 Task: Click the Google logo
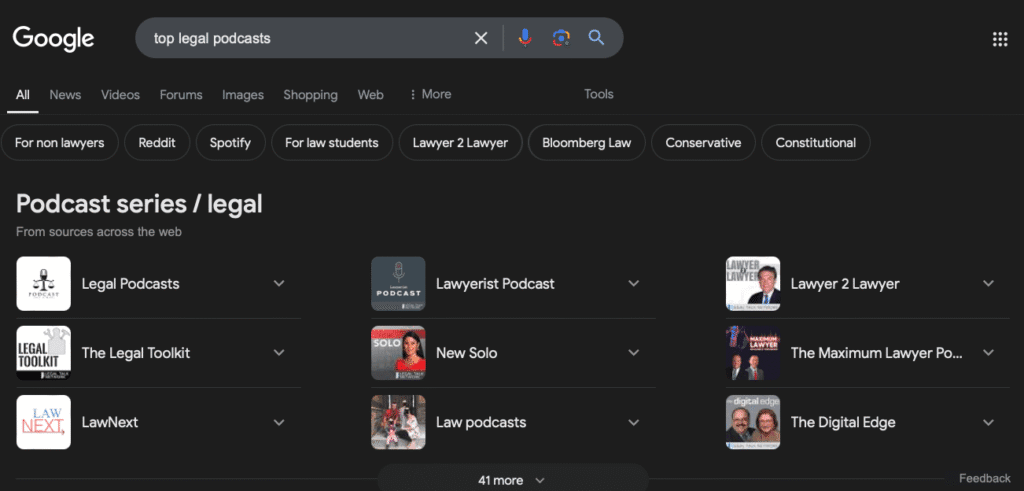click(53, 38)
